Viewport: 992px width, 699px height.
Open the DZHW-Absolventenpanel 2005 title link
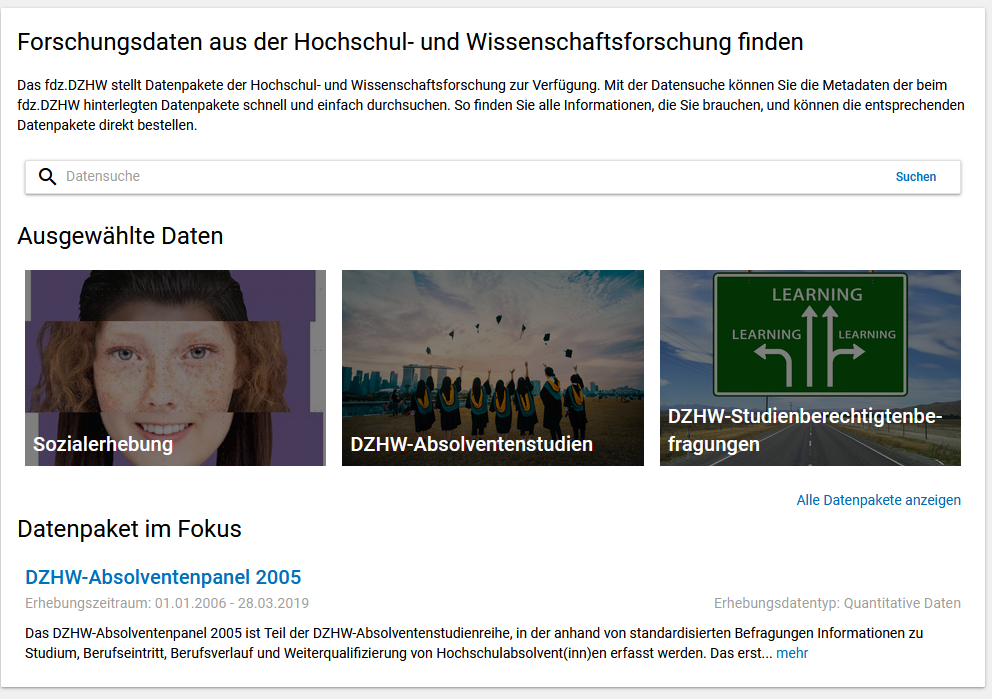pyautogui.click(x=163, y=577)
